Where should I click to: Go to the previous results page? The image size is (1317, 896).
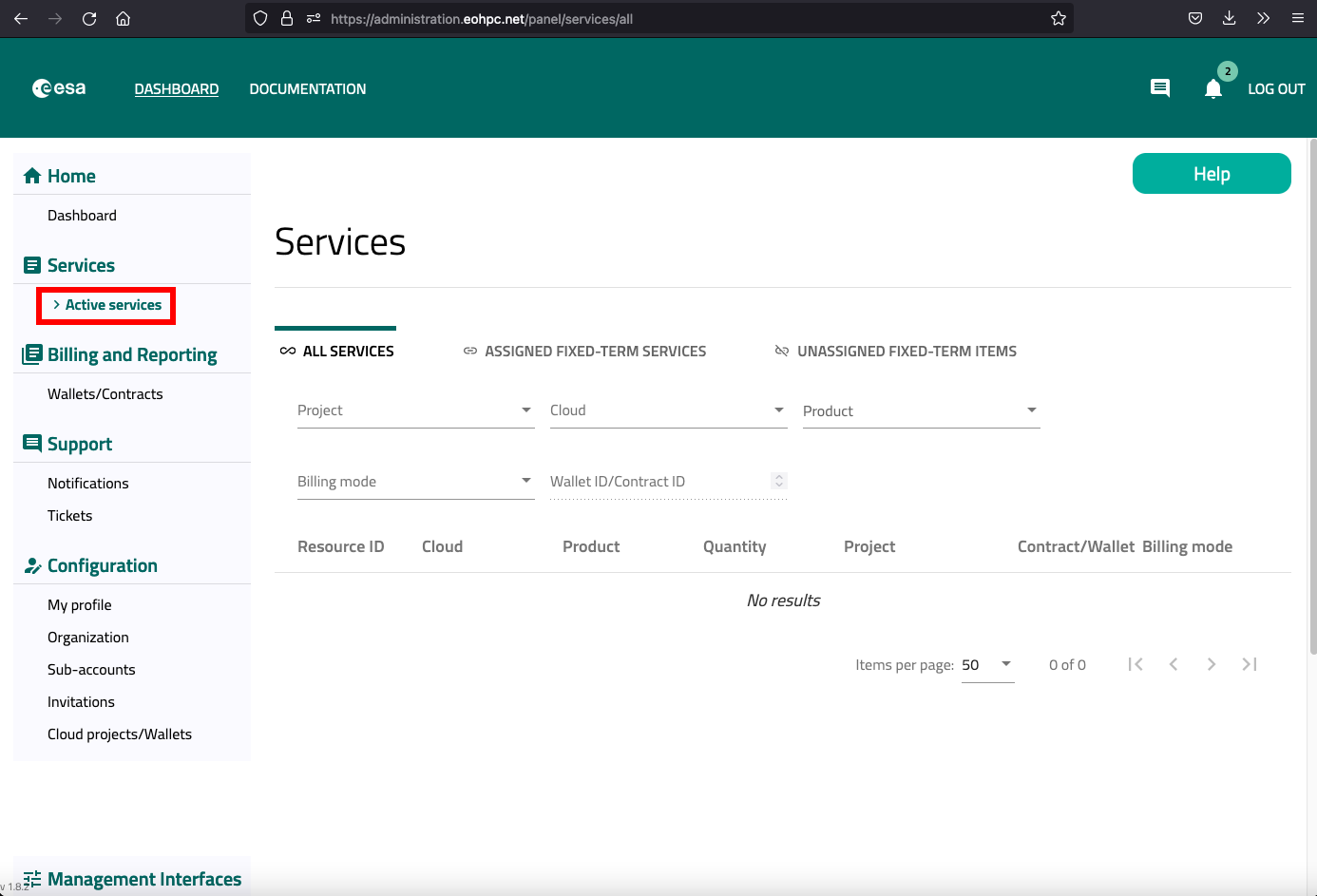(x=1174, y=664)
